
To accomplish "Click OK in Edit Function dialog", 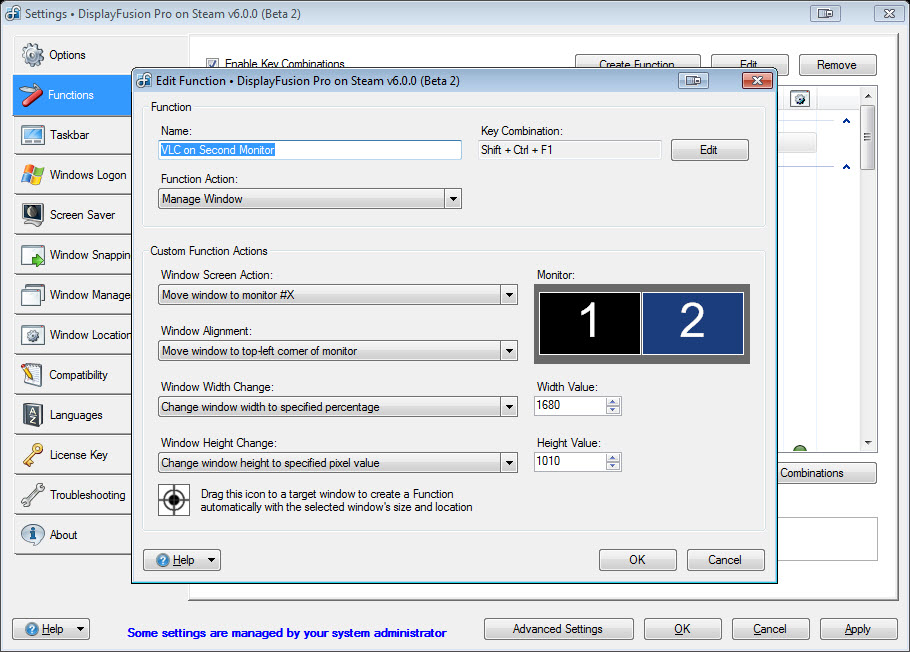I will pos(637,560).
